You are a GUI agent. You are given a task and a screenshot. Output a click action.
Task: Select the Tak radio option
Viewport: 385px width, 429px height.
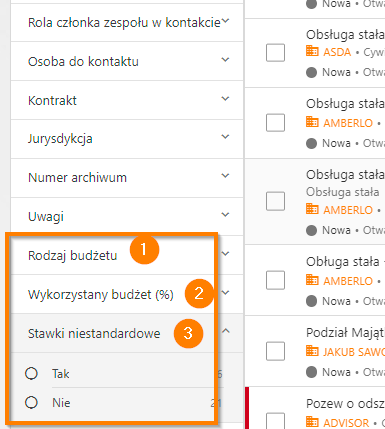pyautogui.click(x=31, y=374)
